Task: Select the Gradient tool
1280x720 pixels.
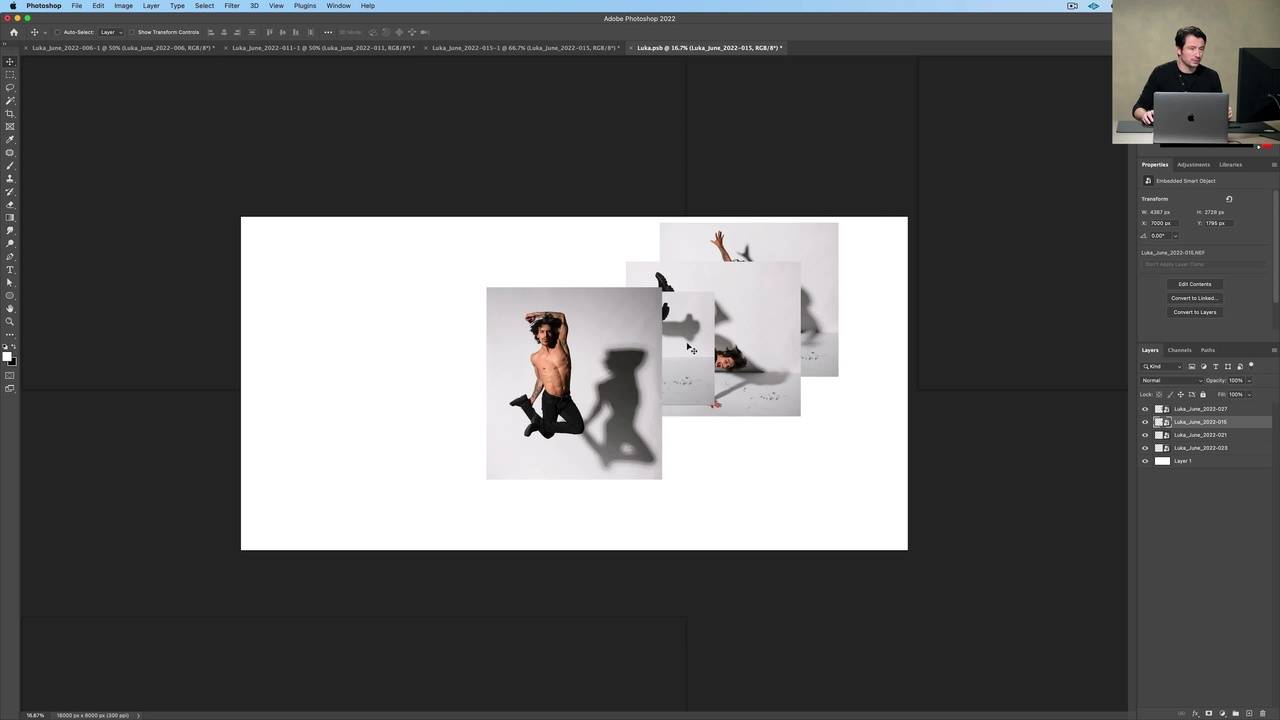Action: 10,217
